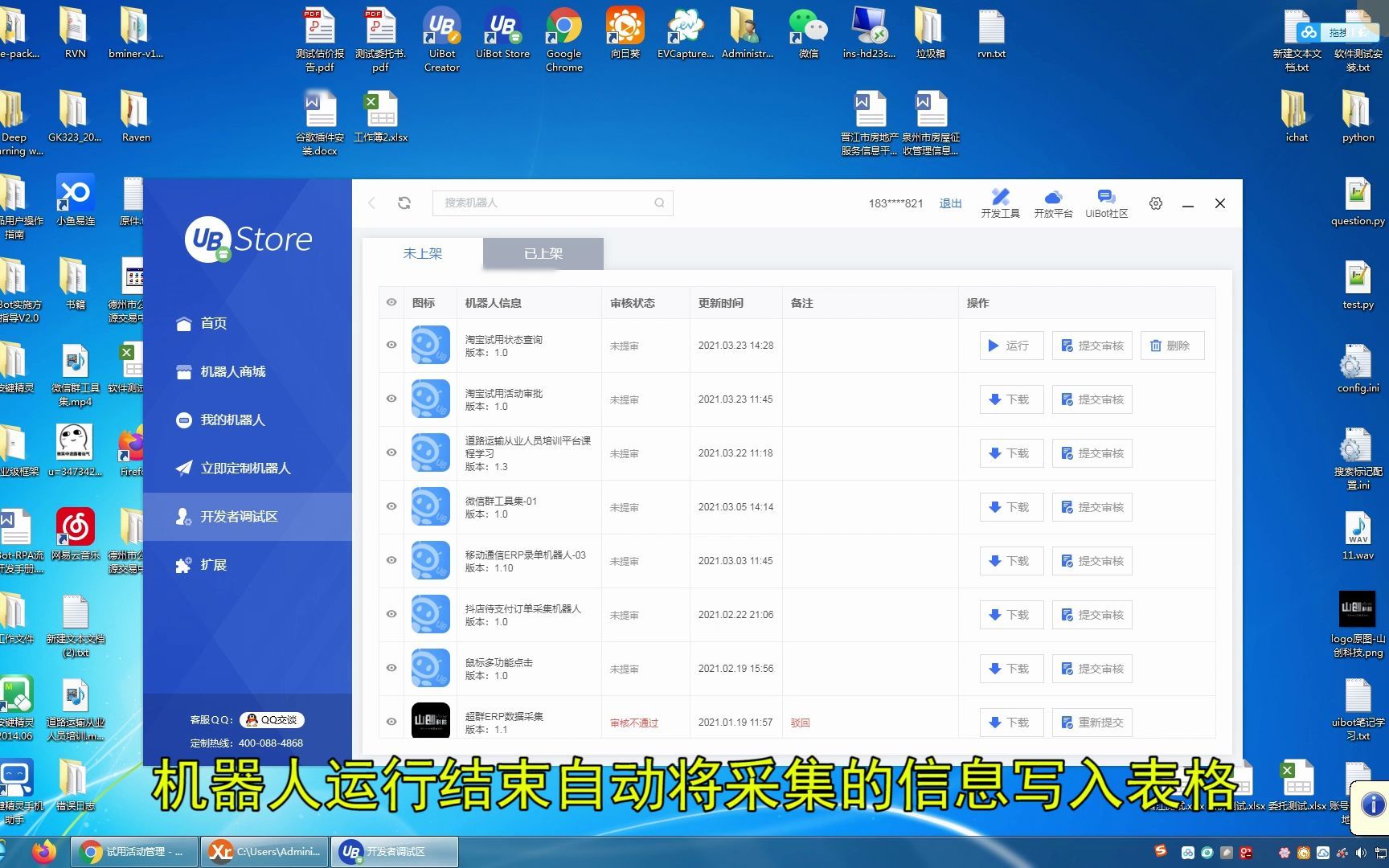Click the refresh icon beside search box

coord(404,203)
